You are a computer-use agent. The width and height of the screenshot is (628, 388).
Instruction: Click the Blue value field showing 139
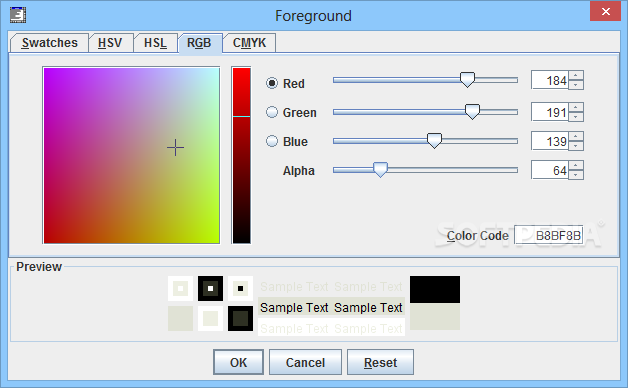[x=550, y=141]
